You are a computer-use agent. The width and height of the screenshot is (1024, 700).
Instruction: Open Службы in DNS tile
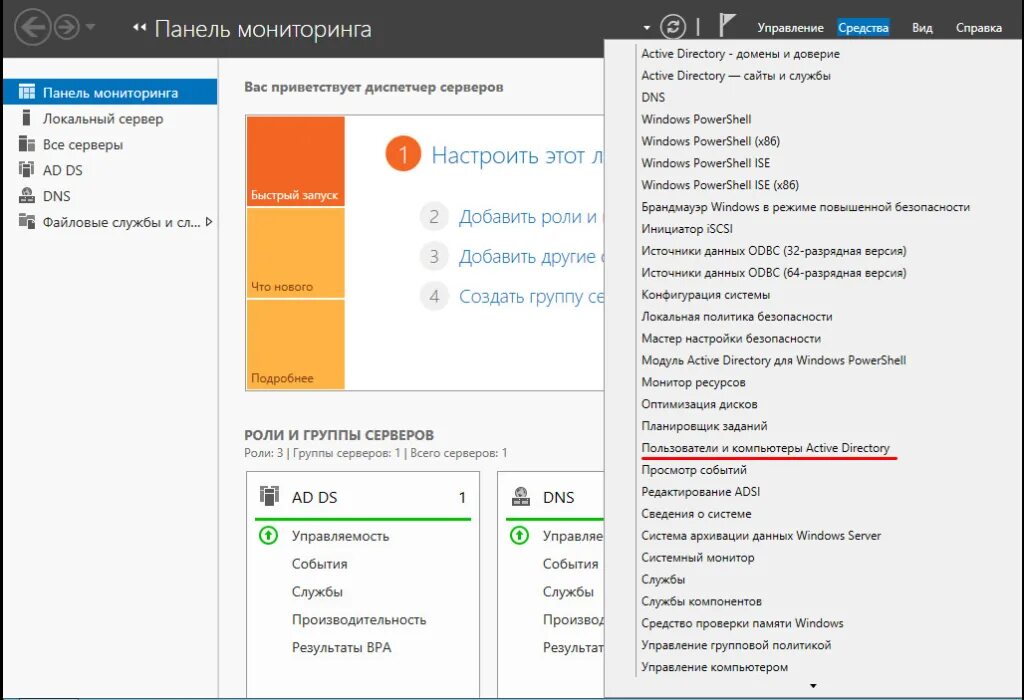(x=568, y=592)
